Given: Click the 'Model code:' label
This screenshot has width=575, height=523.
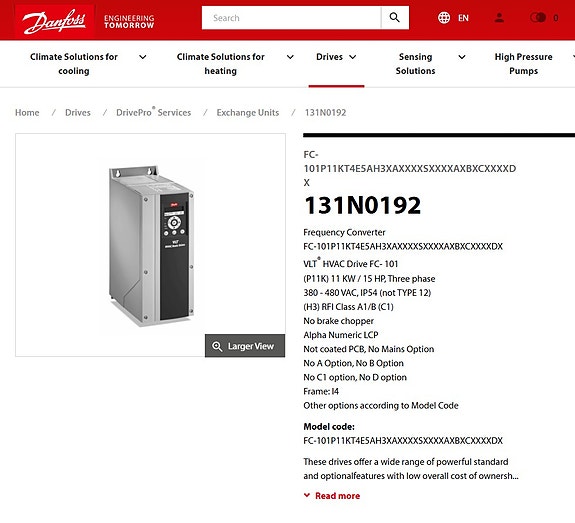Looking at the screenshot, I should pyautogui.click(x=329, y=427).
